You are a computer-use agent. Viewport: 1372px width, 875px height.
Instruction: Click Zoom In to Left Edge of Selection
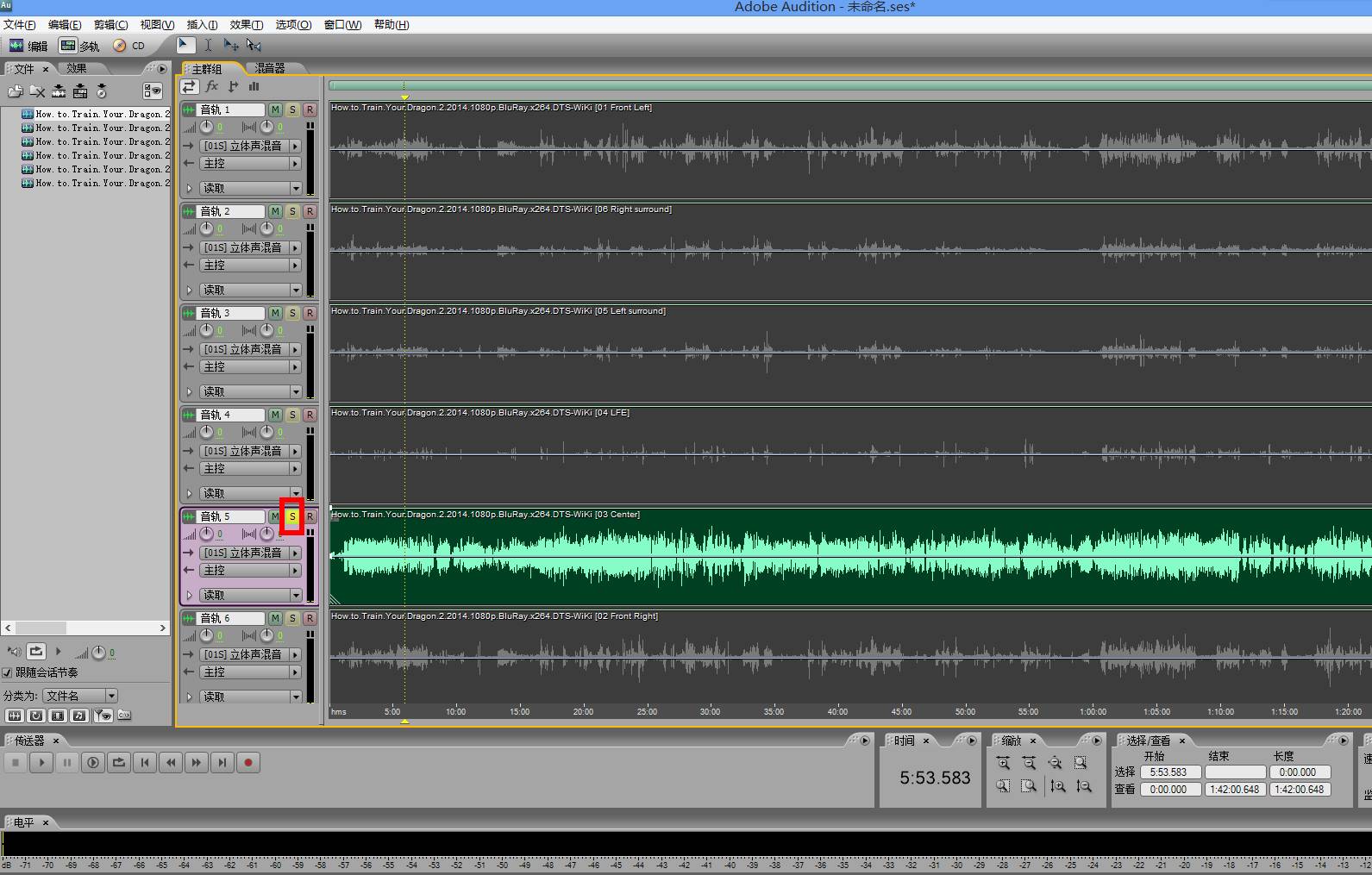coord(1003,786)
